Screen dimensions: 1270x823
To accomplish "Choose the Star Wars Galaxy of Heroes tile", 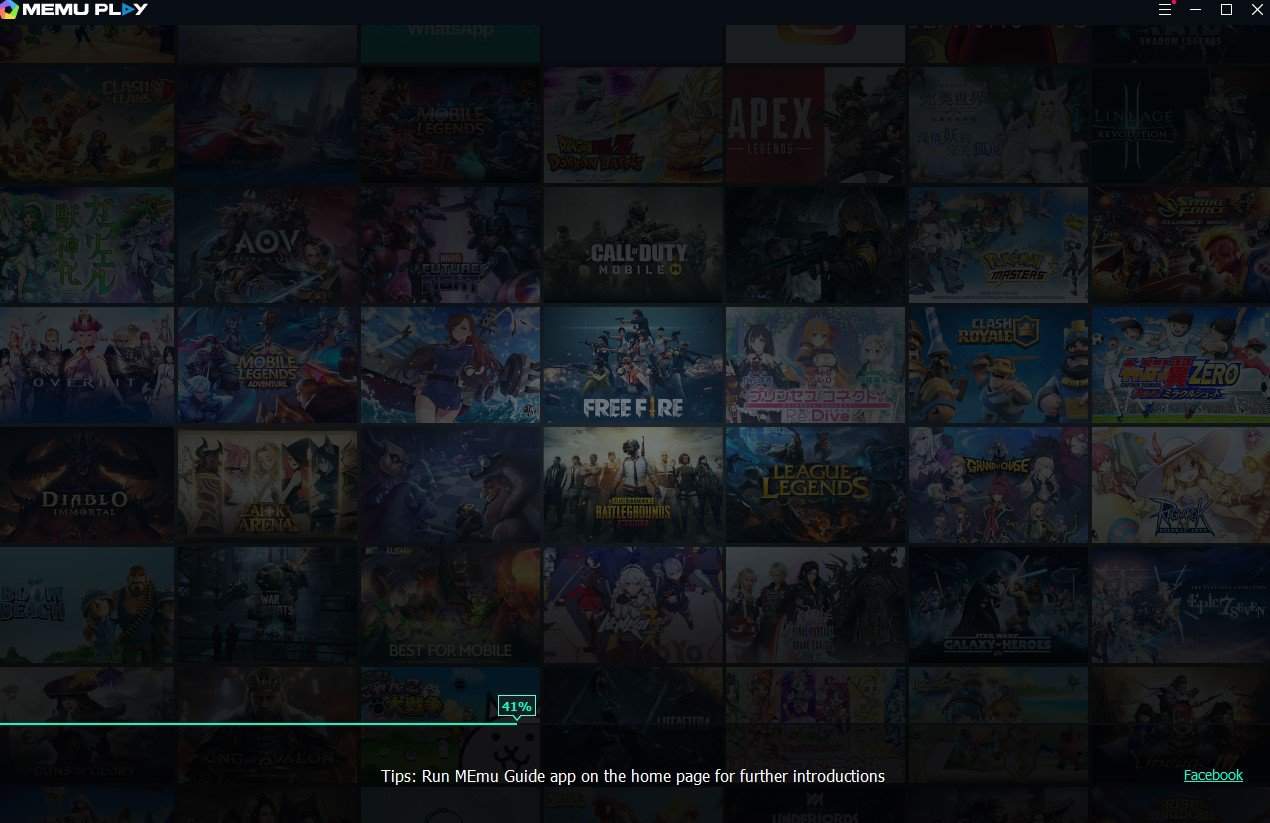I will [998, 605].
